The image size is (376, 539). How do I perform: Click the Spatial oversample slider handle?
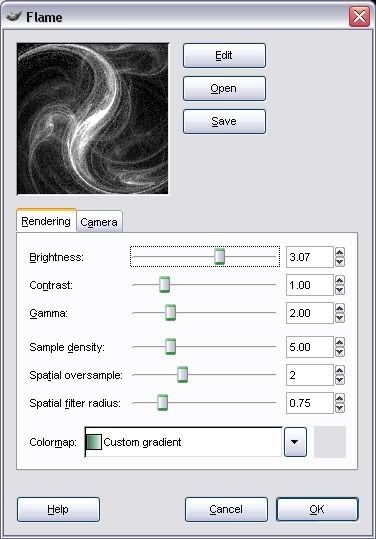click(183, 375)
